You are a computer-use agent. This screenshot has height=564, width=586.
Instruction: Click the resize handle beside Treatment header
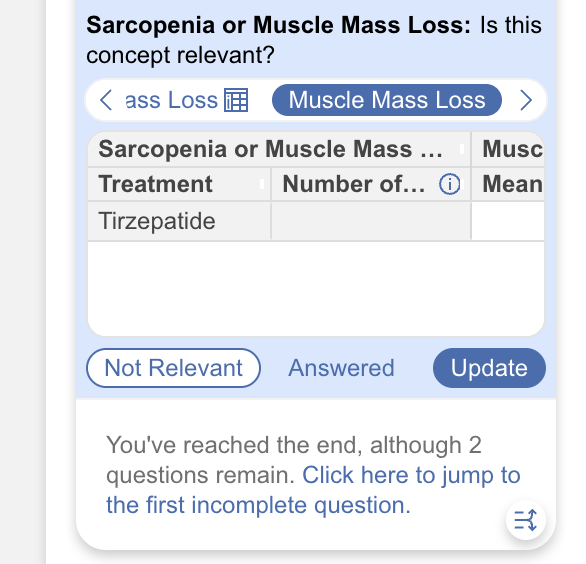(x=262, y=184)
